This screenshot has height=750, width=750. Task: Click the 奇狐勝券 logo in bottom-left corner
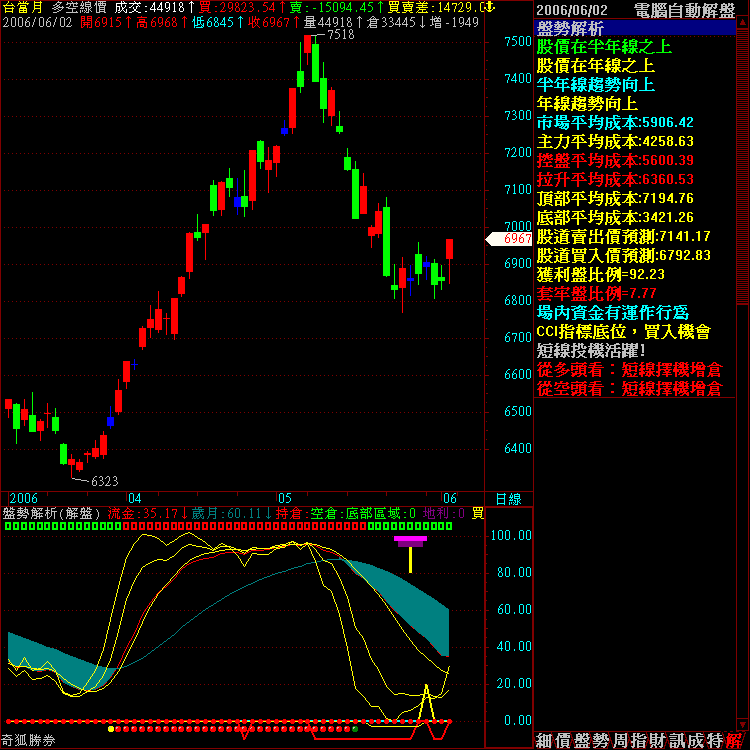click(28, 741)
